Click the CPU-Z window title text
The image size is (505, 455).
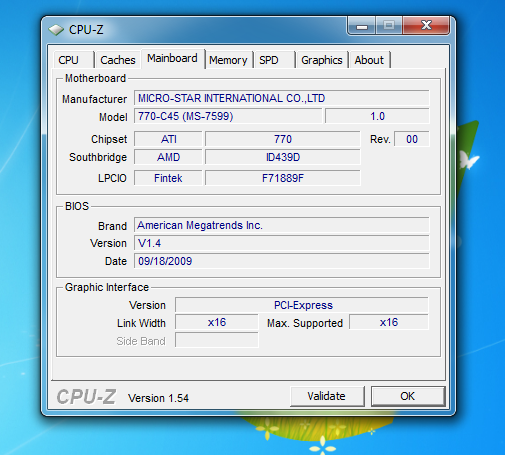tap(86, 30)
